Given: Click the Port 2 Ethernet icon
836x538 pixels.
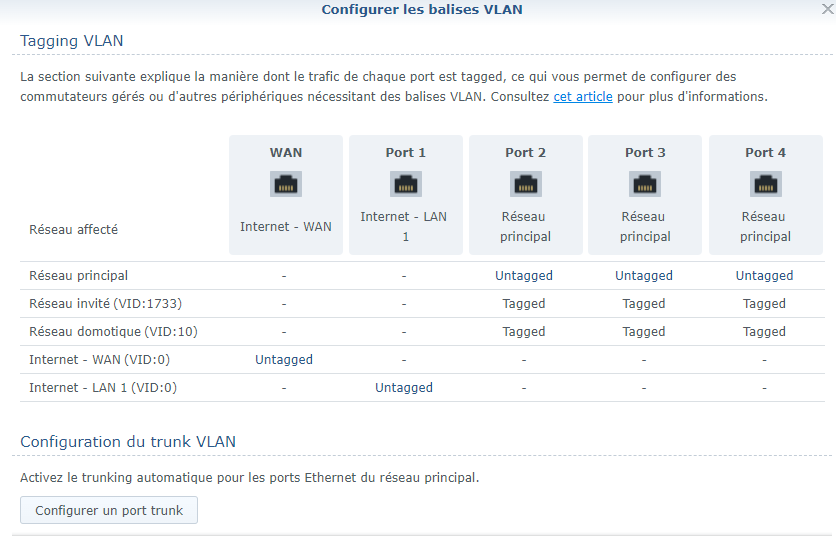Looking at the screenshot, I should 526,184.
